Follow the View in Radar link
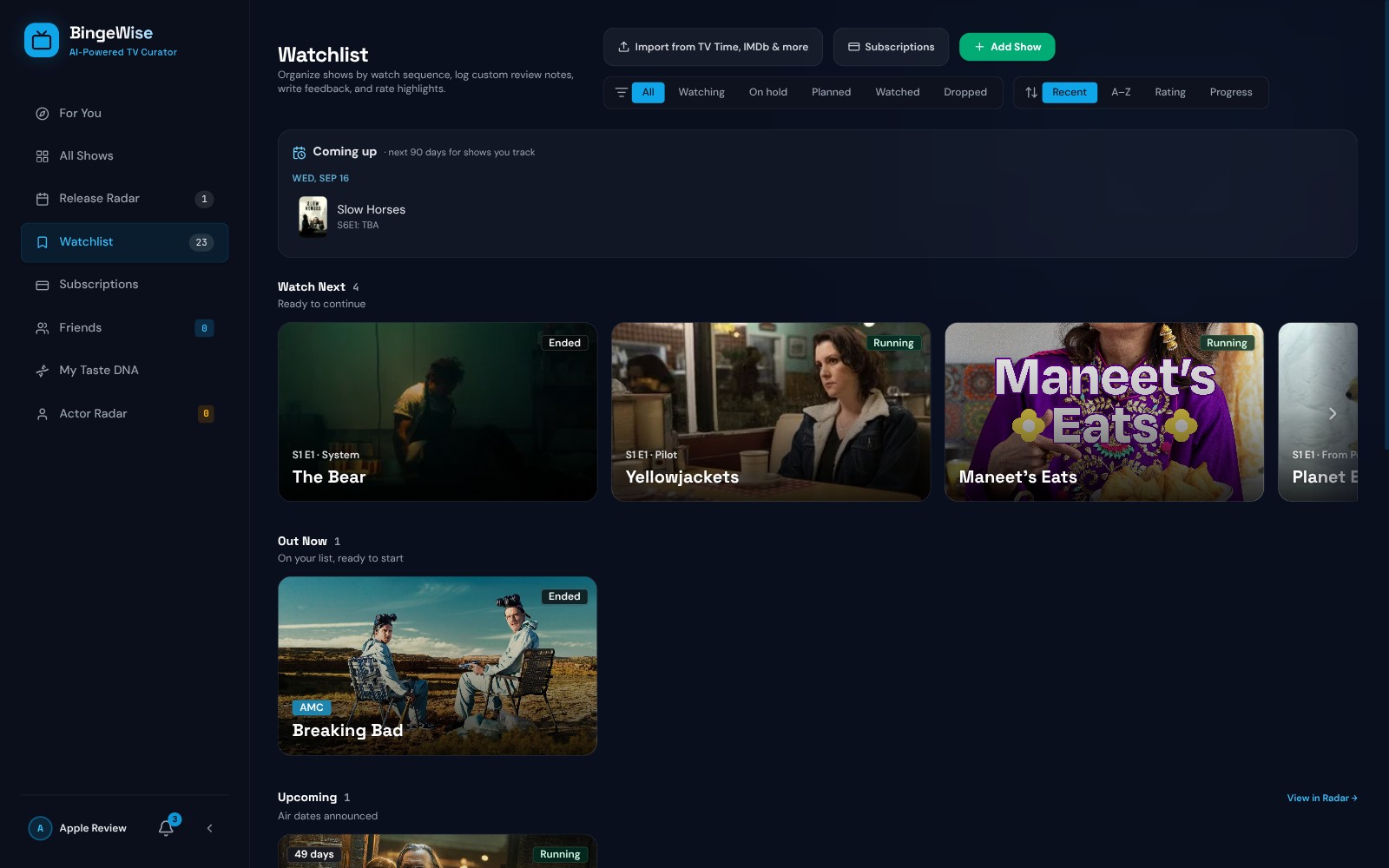 1321,799
